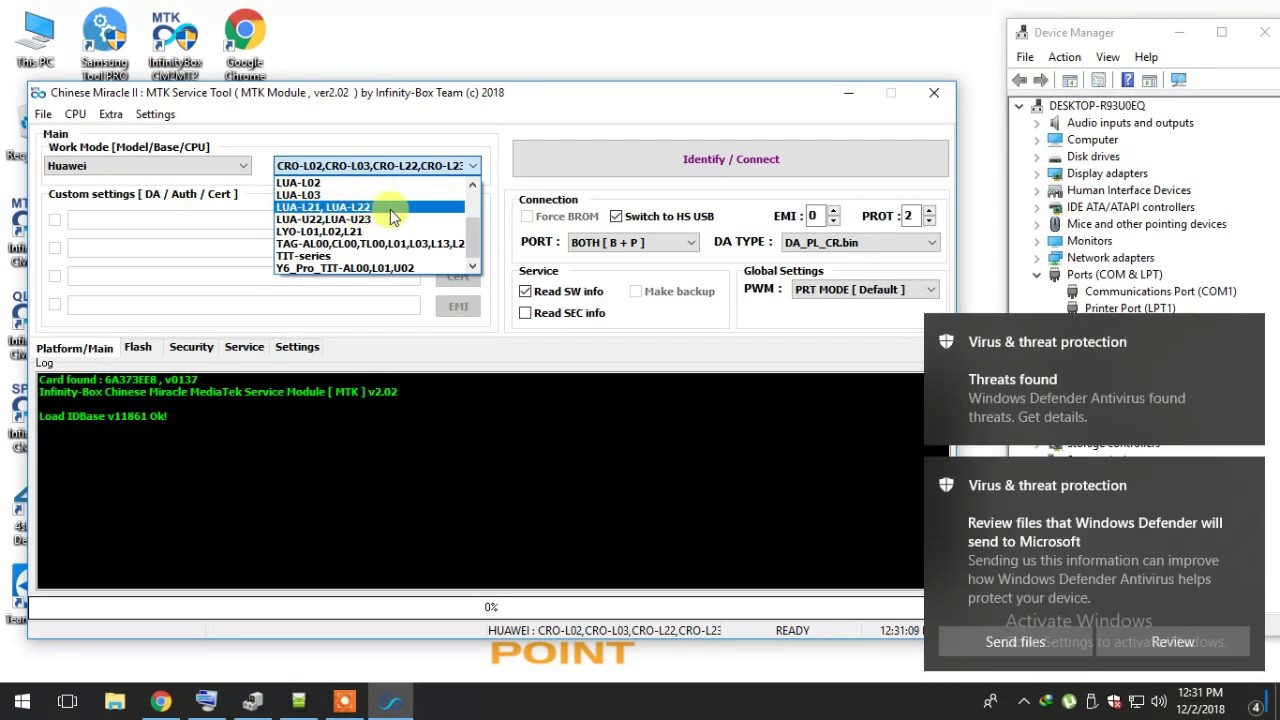Increase the EMI value spinner
The width and height of the screenshot is (1280, 720).
tap(833, 211)
